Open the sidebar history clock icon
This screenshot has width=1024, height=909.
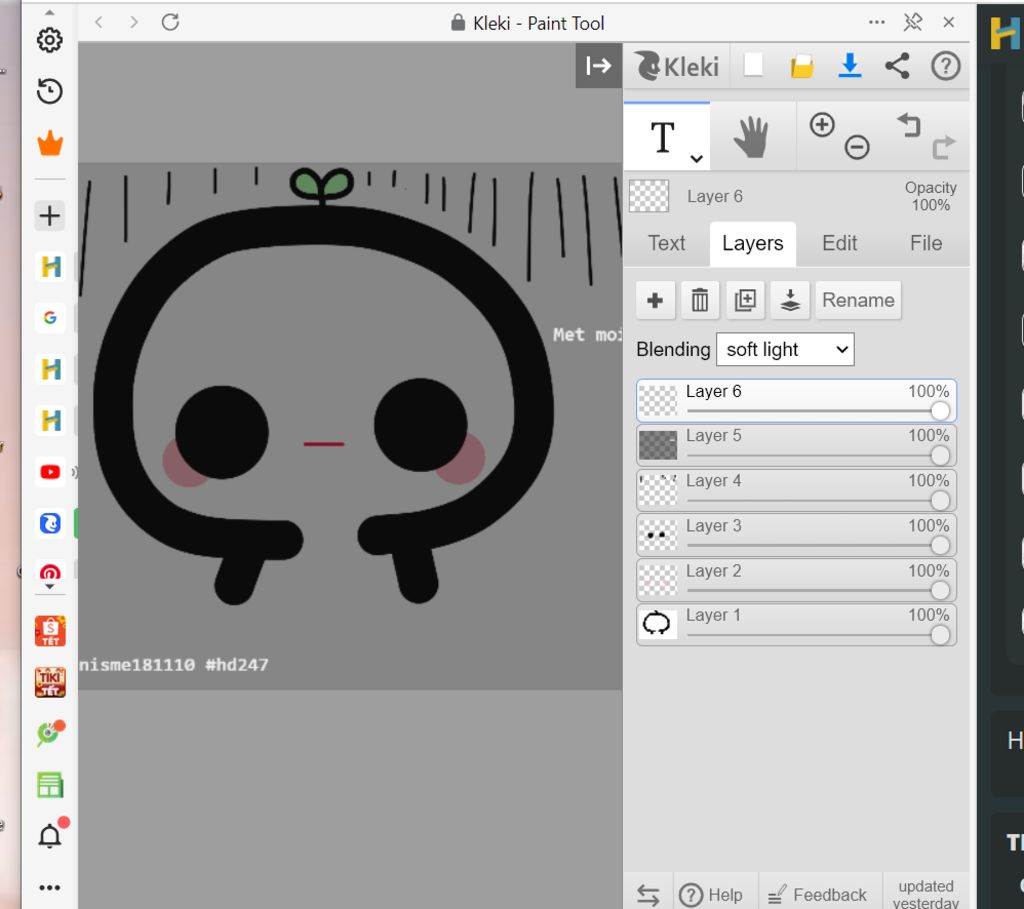pos(50,91)
